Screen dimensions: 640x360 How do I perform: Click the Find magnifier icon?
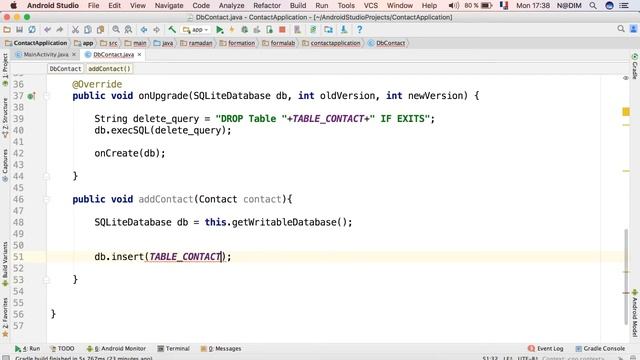[116, 29]
